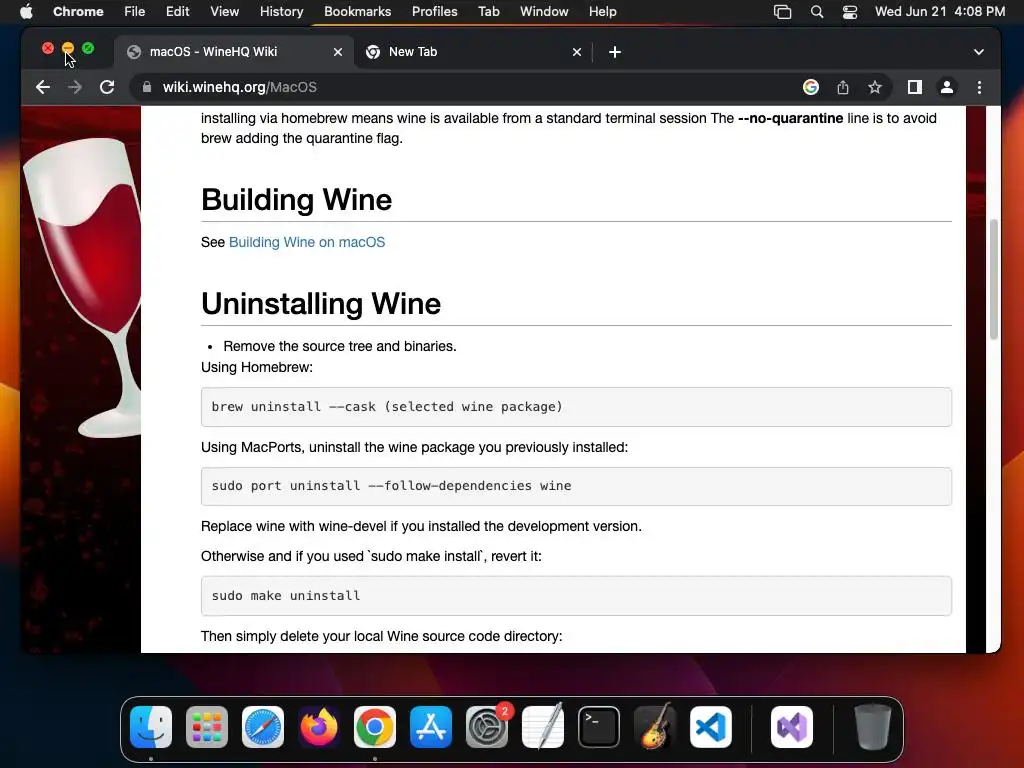Image resolution: width=1024 pixels, height=768 pixels.
Task: Open Spotlight search in menu bar
Action: point(816,12)
